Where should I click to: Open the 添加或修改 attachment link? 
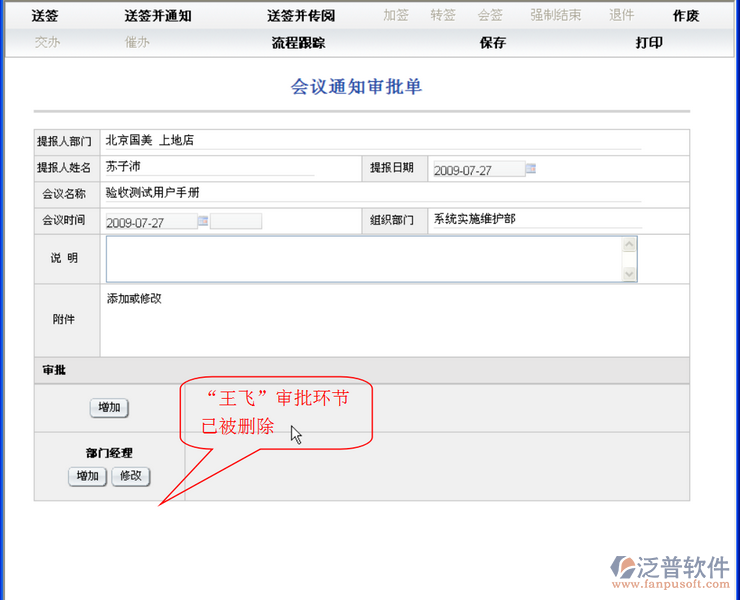[134, 298]
